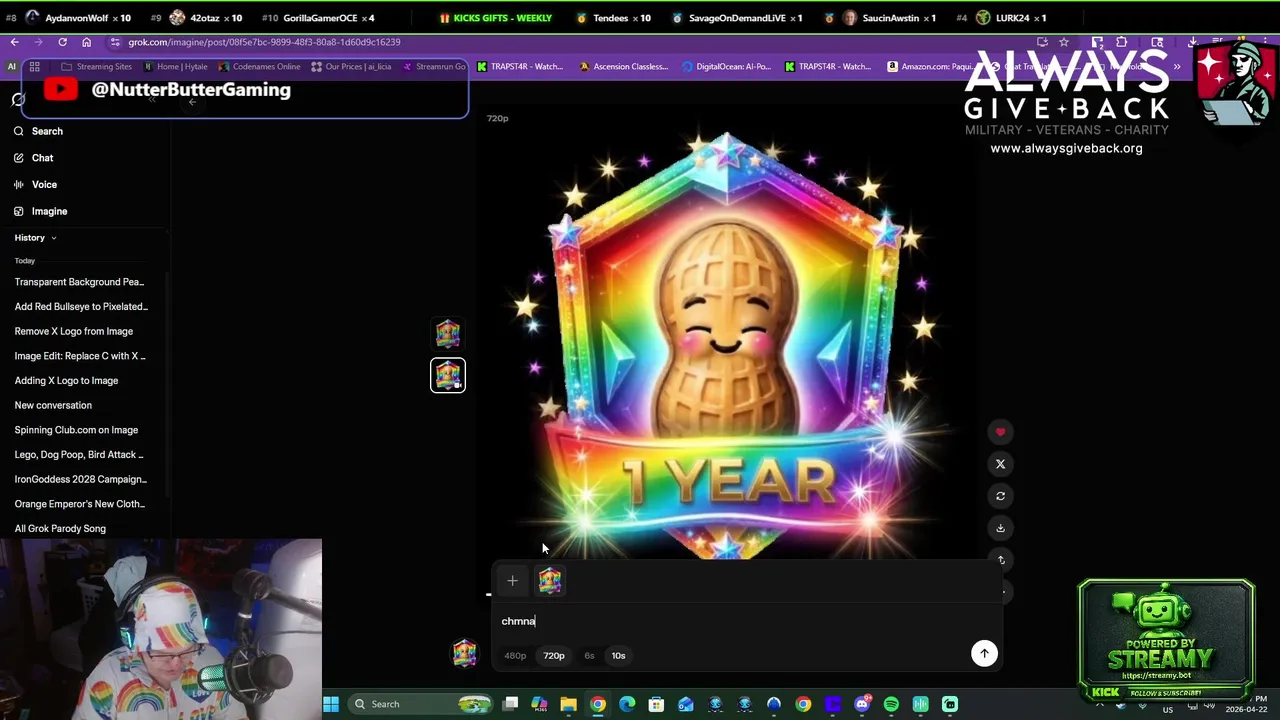The height and width of the screenshot is (720, 1280).
Task: Open 'All Grok Parody Song' chat
Action: pos(60,529)
